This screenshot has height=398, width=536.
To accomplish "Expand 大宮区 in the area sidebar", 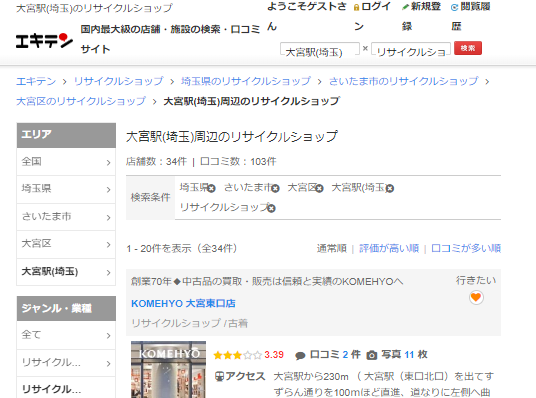I will click(66, 244).
